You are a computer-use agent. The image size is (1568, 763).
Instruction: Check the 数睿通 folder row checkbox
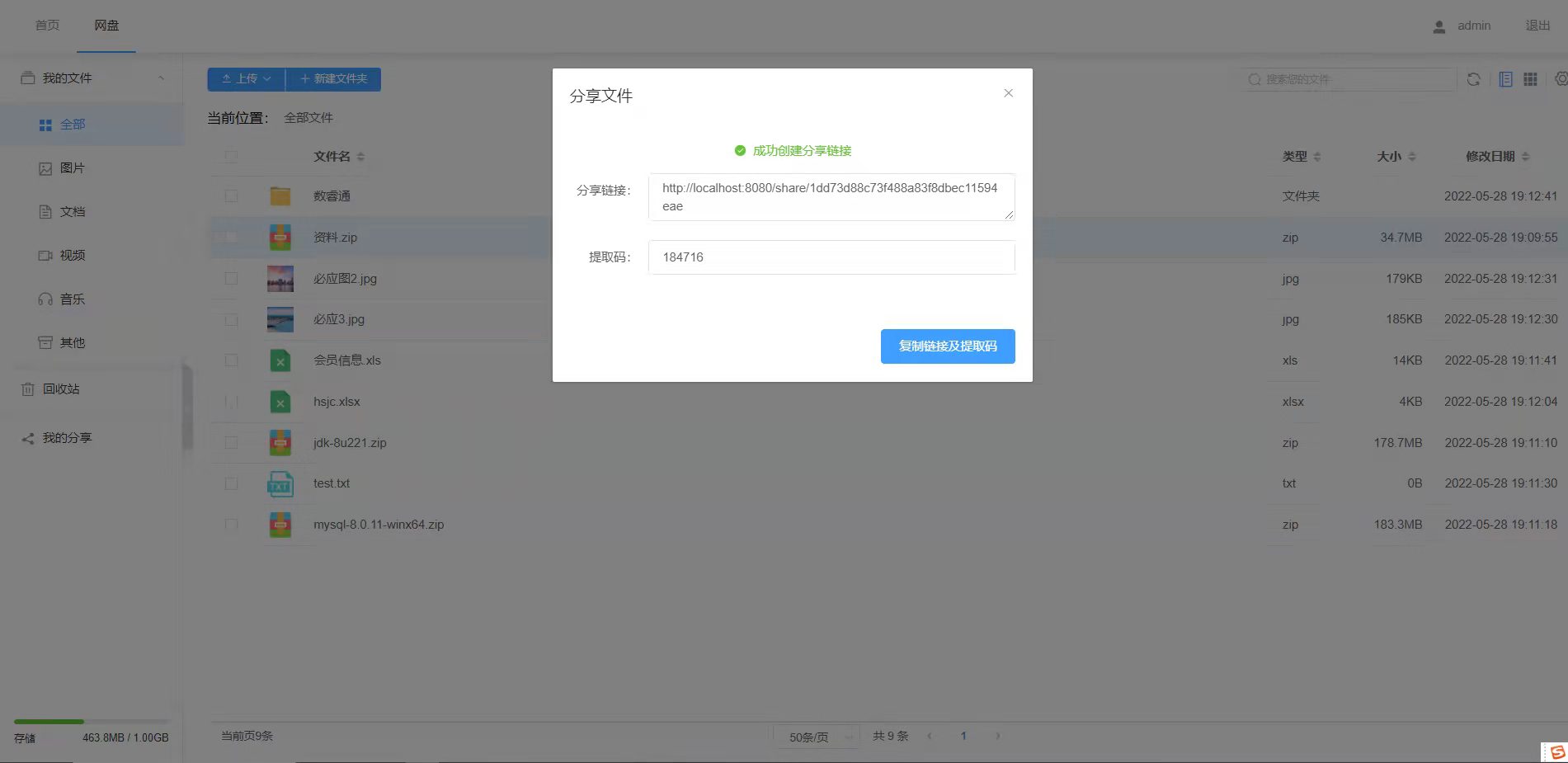pyautogui.click(x=231, y=196)
